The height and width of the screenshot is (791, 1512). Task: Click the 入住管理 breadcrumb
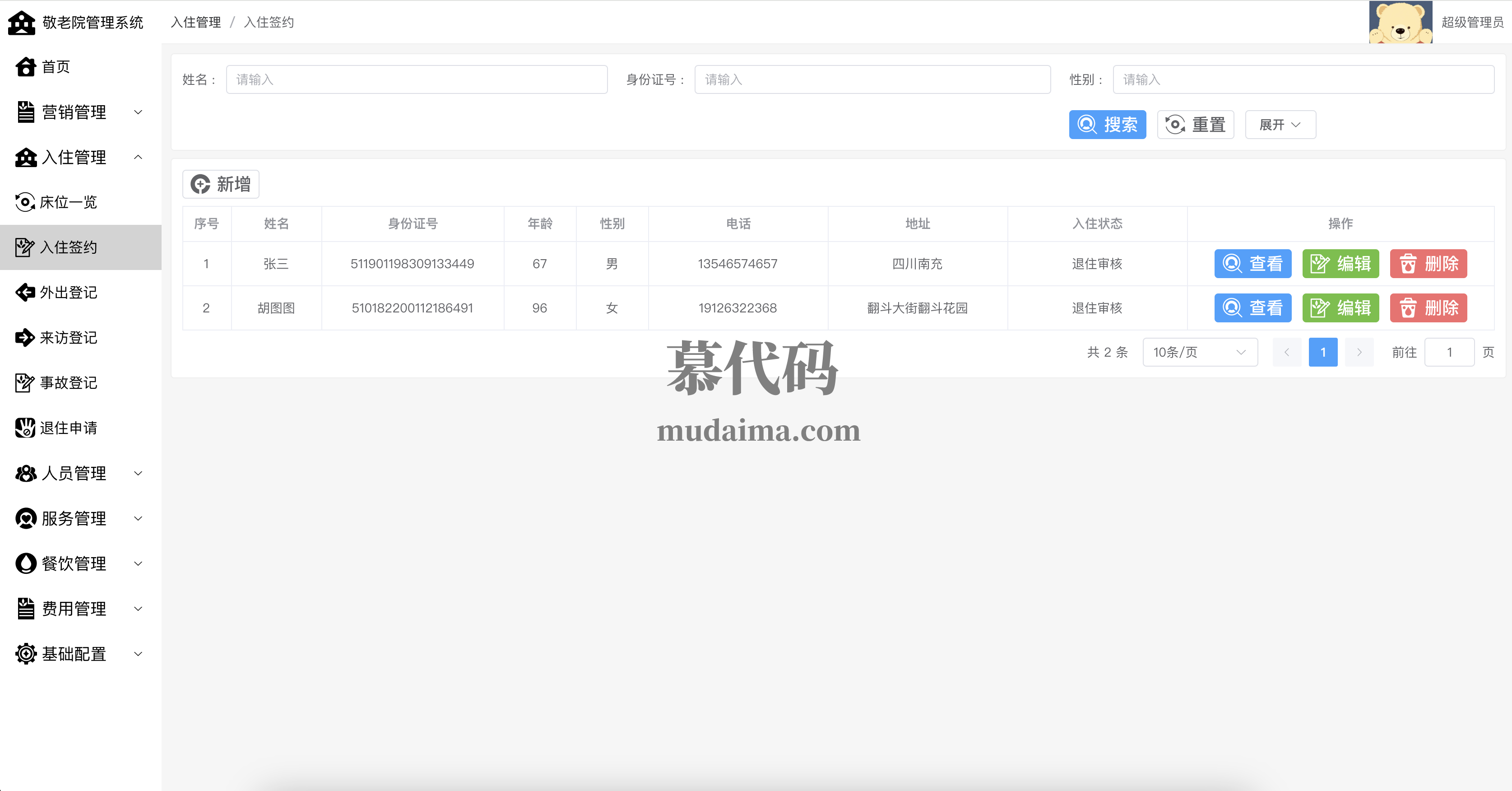(x=195, y=22)
